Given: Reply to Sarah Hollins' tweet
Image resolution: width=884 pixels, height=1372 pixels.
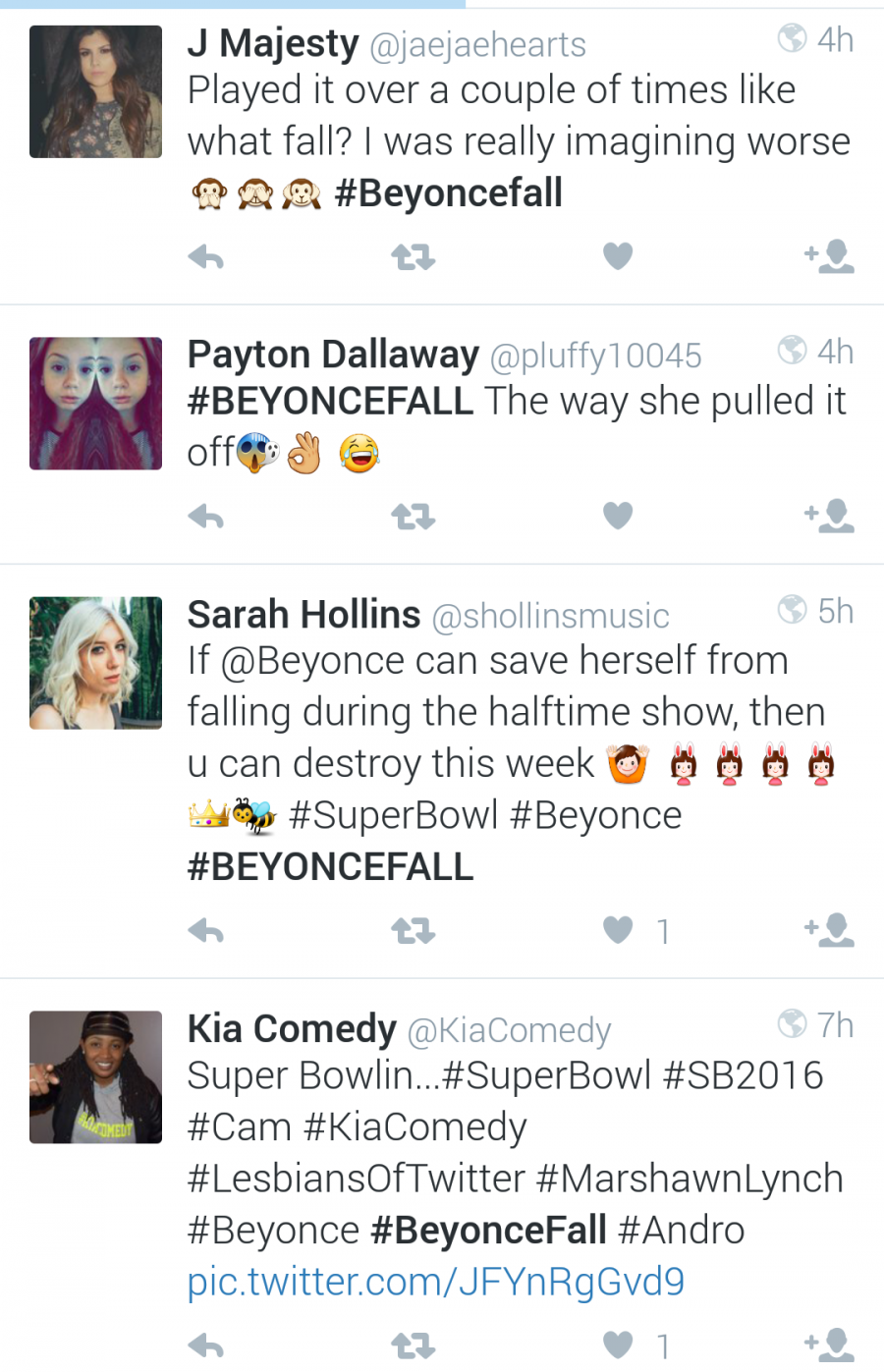Looking at the screenshot, I should tap(206, 930).
